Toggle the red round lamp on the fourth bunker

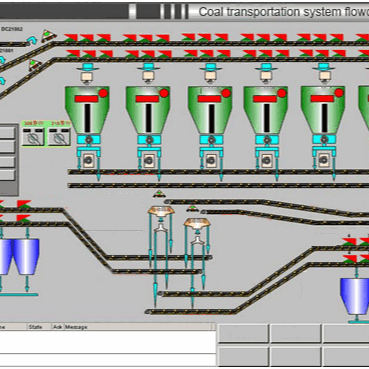282,93
